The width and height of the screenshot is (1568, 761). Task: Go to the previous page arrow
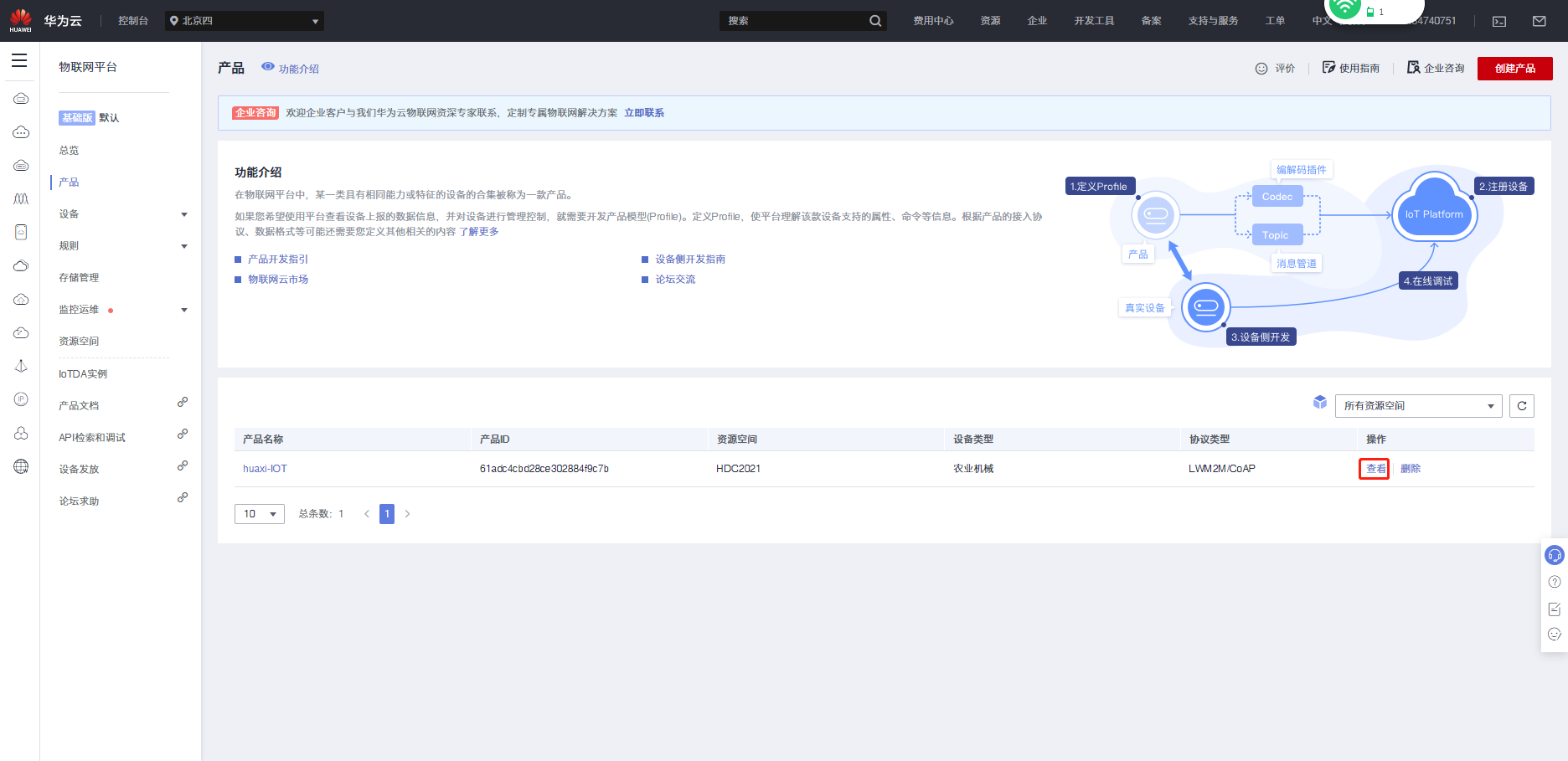367,514
